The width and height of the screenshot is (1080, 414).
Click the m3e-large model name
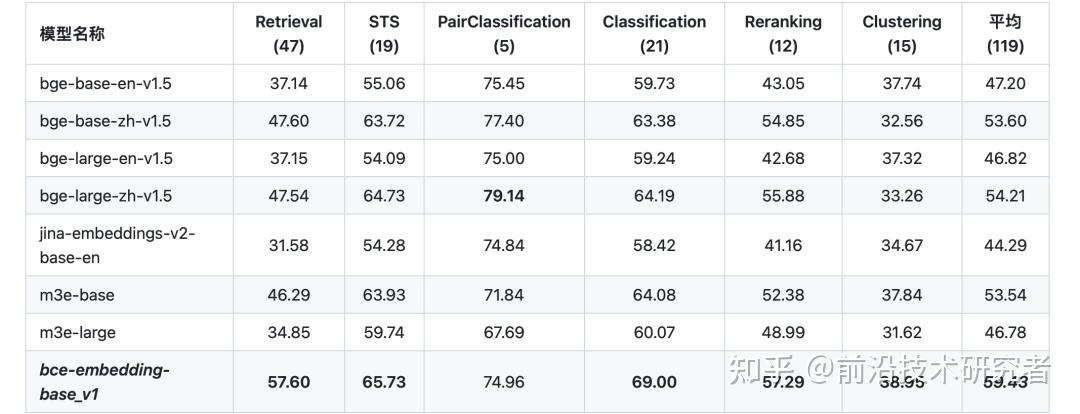(78, 332)
